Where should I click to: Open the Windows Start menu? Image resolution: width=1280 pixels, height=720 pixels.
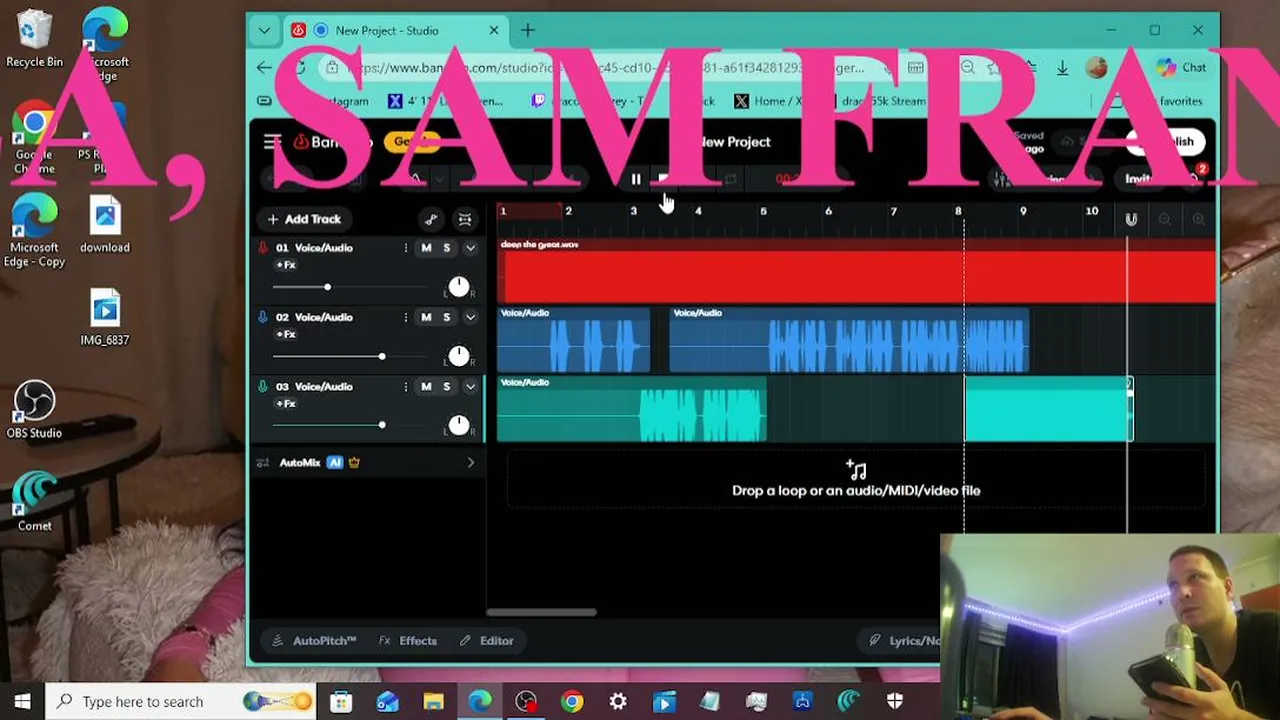(x=22, y=701)
